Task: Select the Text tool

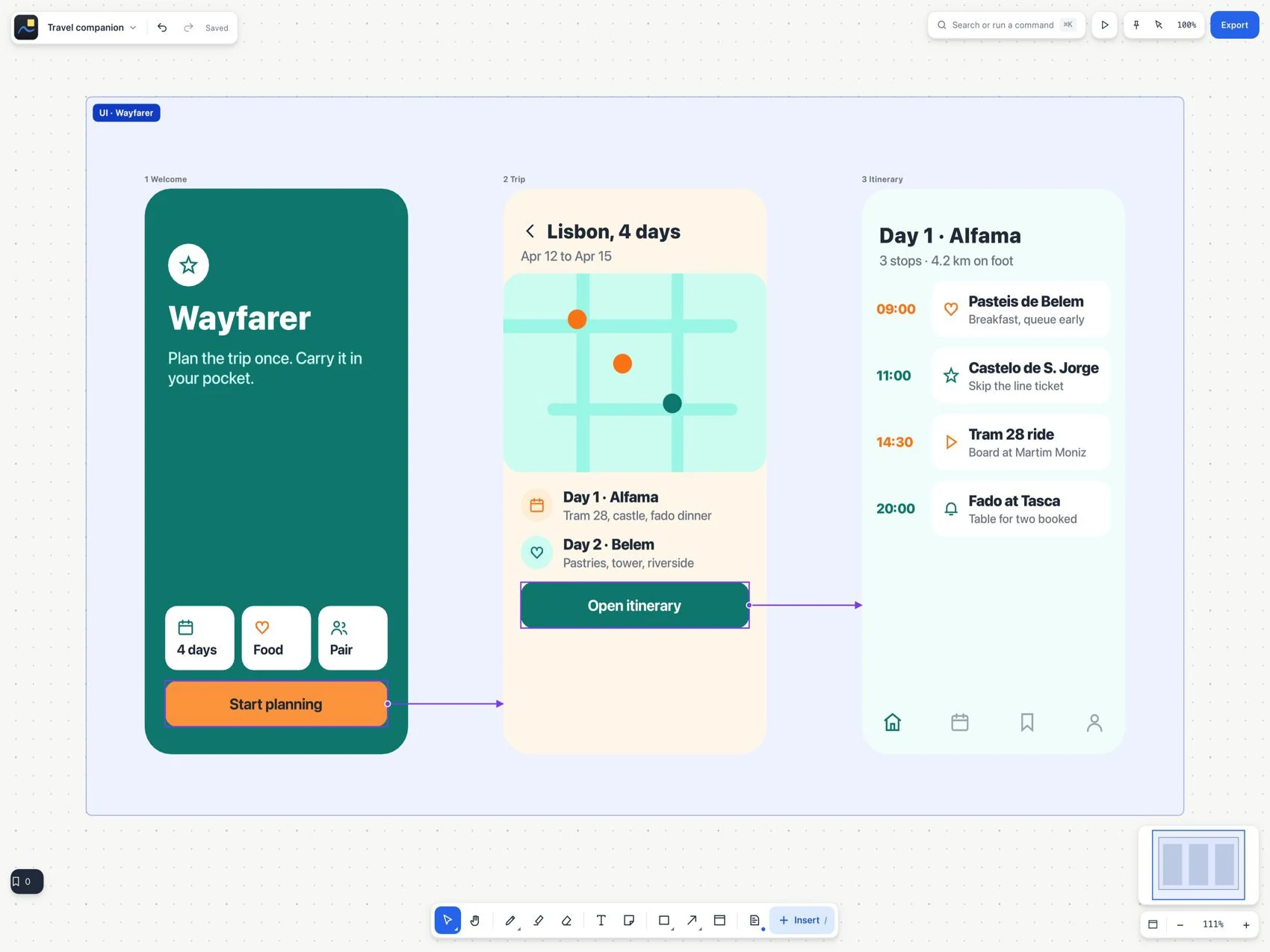Action: (601, 921)
